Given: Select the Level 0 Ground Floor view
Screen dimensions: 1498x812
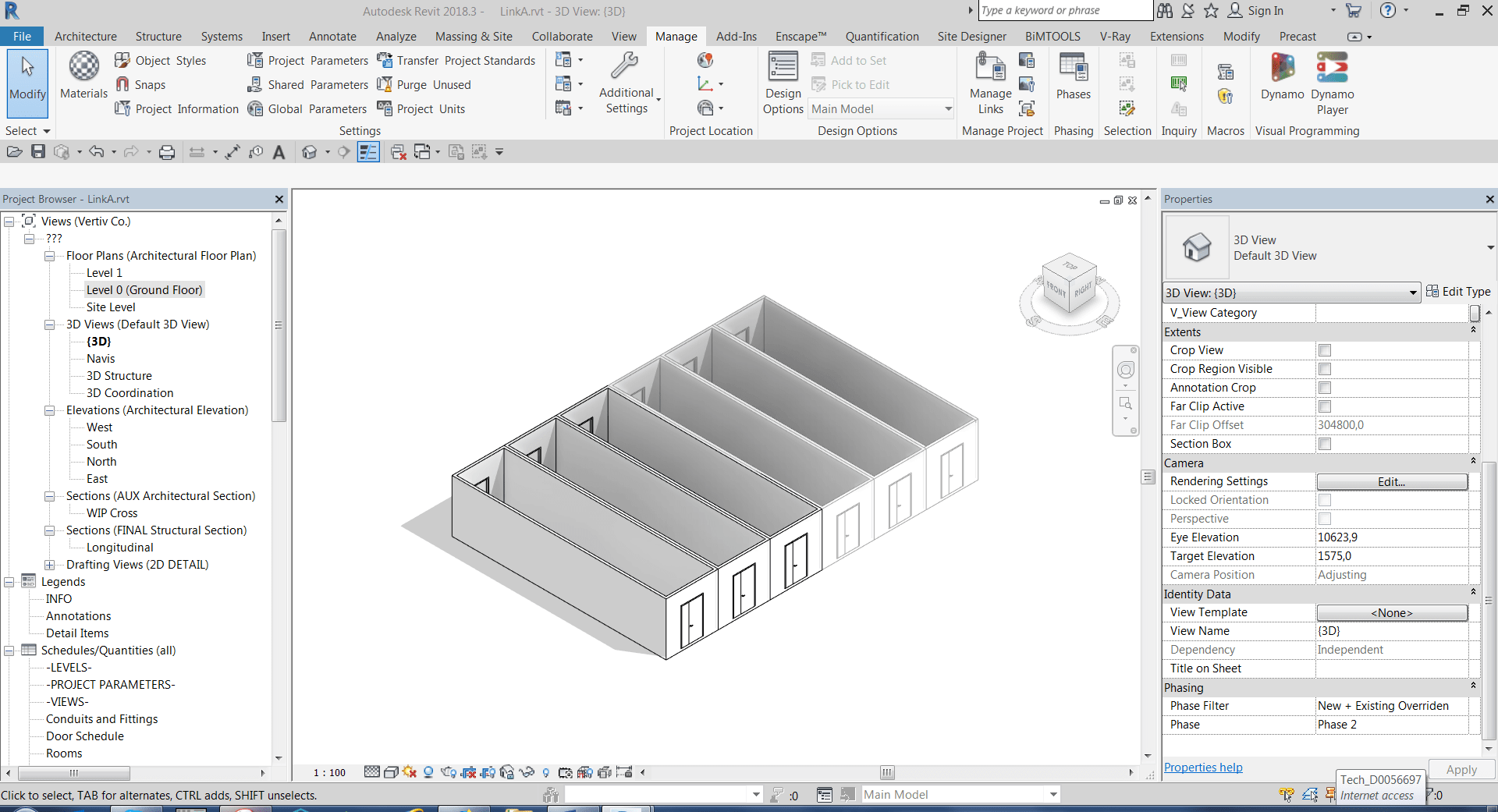Looking at the screenshot, I should (144, 289).
